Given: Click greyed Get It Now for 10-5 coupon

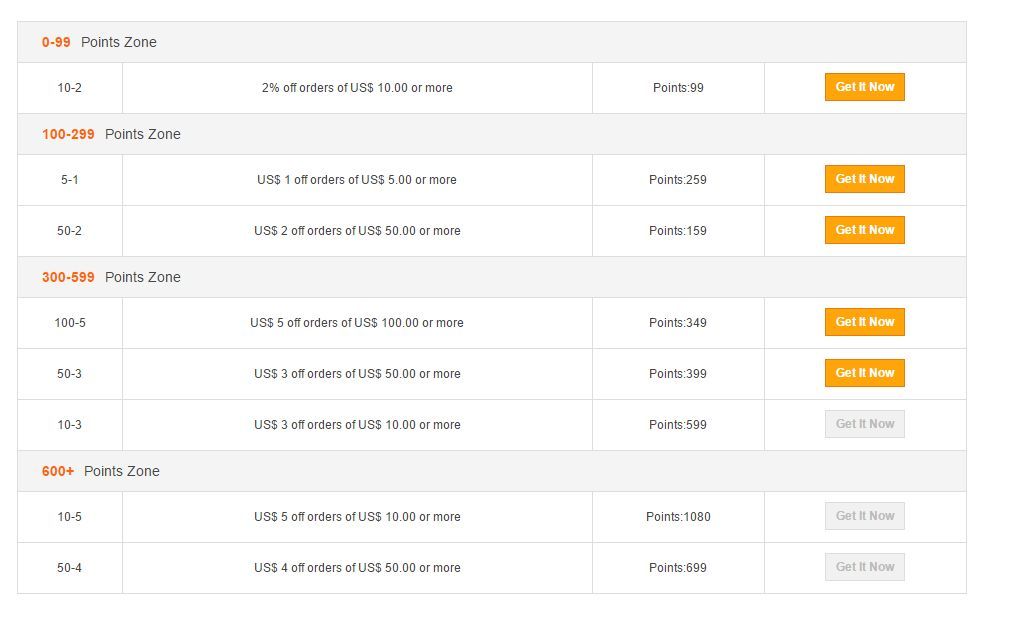Looking at the screenshot, I should click(864, 516).
